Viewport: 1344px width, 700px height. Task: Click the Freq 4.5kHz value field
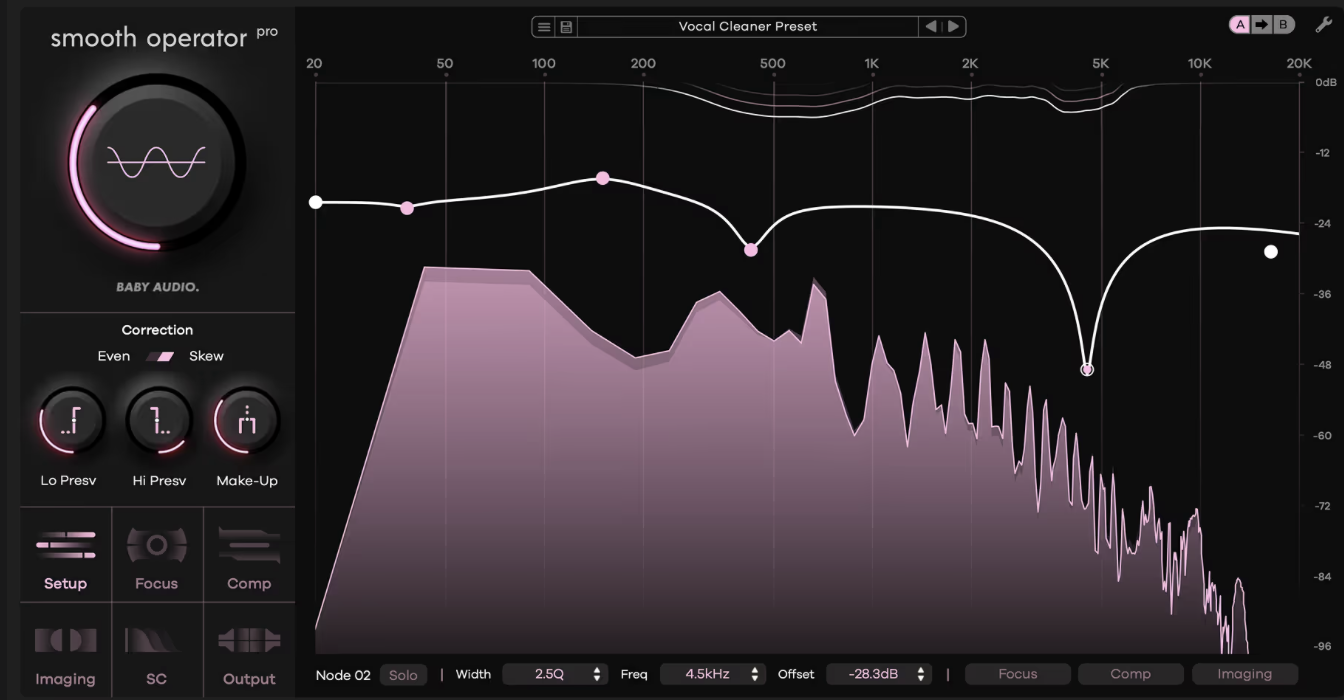[713, 675]
